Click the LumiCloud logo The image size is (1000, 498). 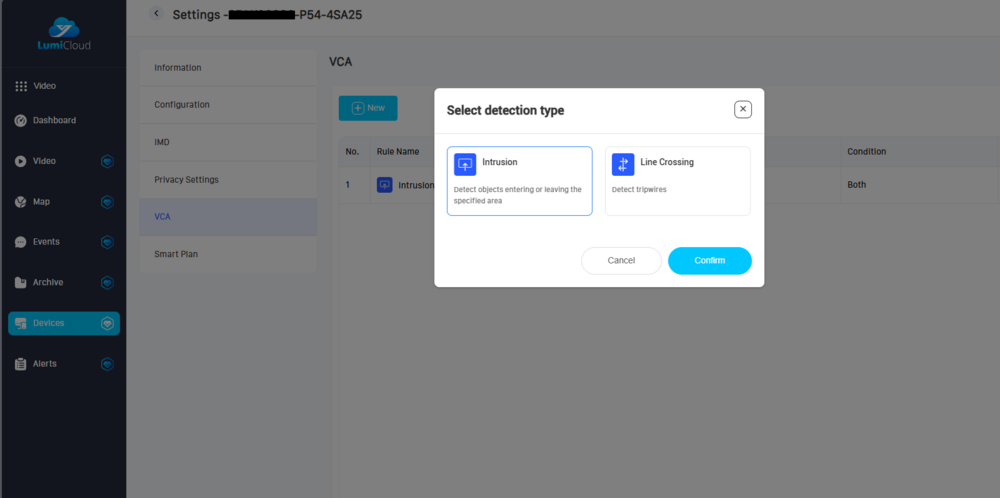point(62,35)
